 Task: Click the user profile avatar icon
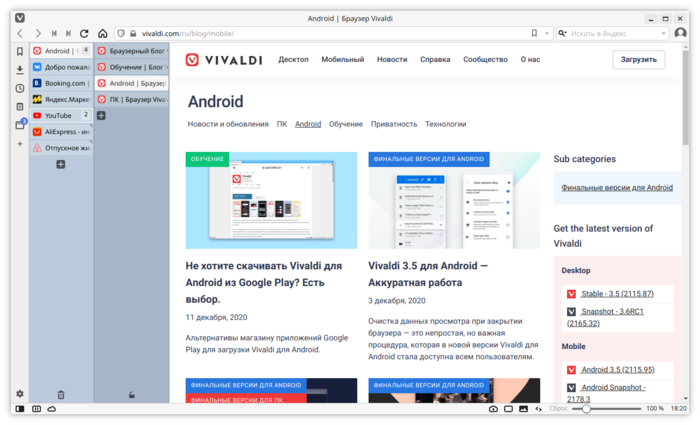[680, 34]
